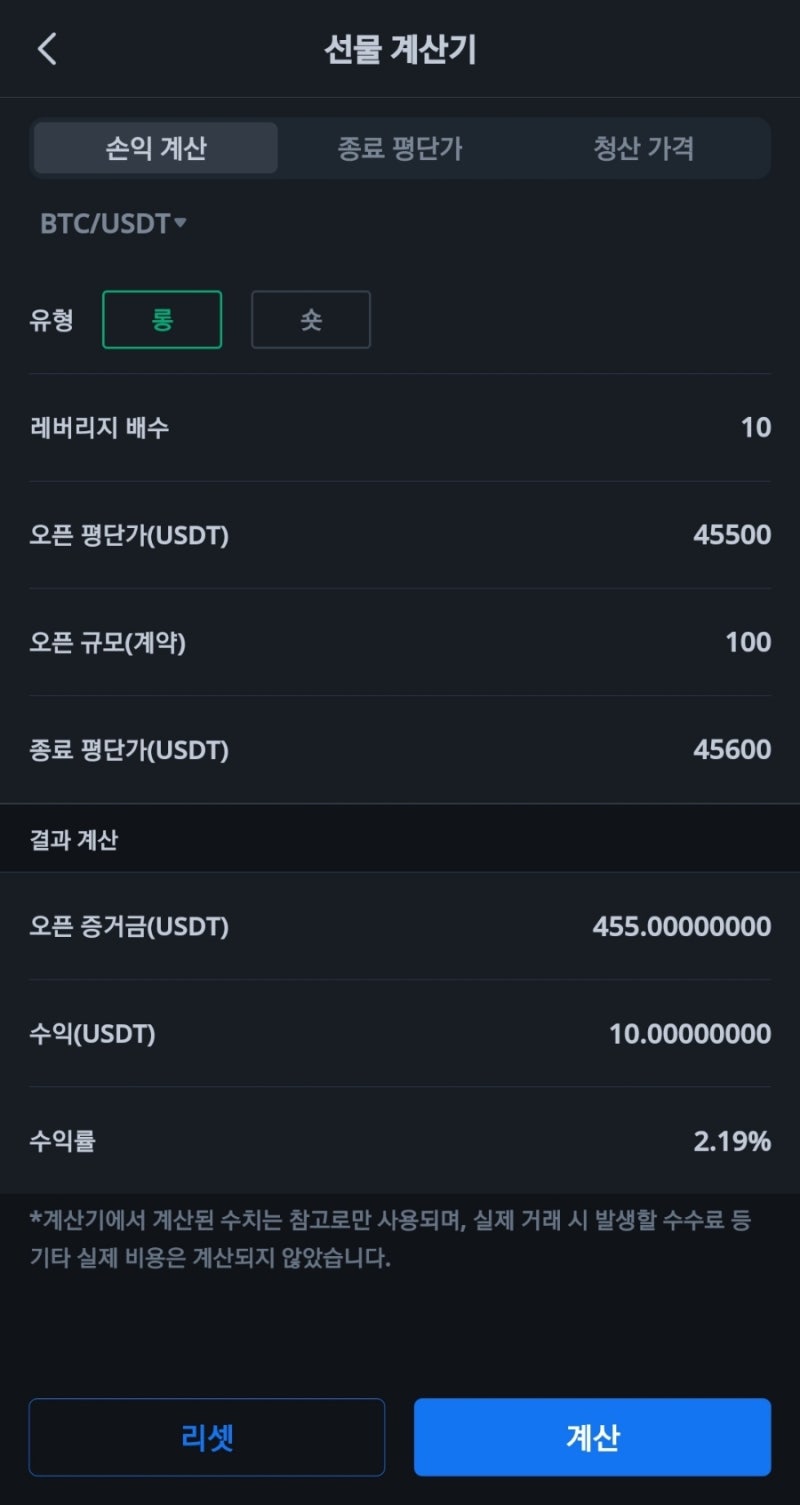Tap the 결과 계산 section header
800x1505 pixels.
[74, 839]
